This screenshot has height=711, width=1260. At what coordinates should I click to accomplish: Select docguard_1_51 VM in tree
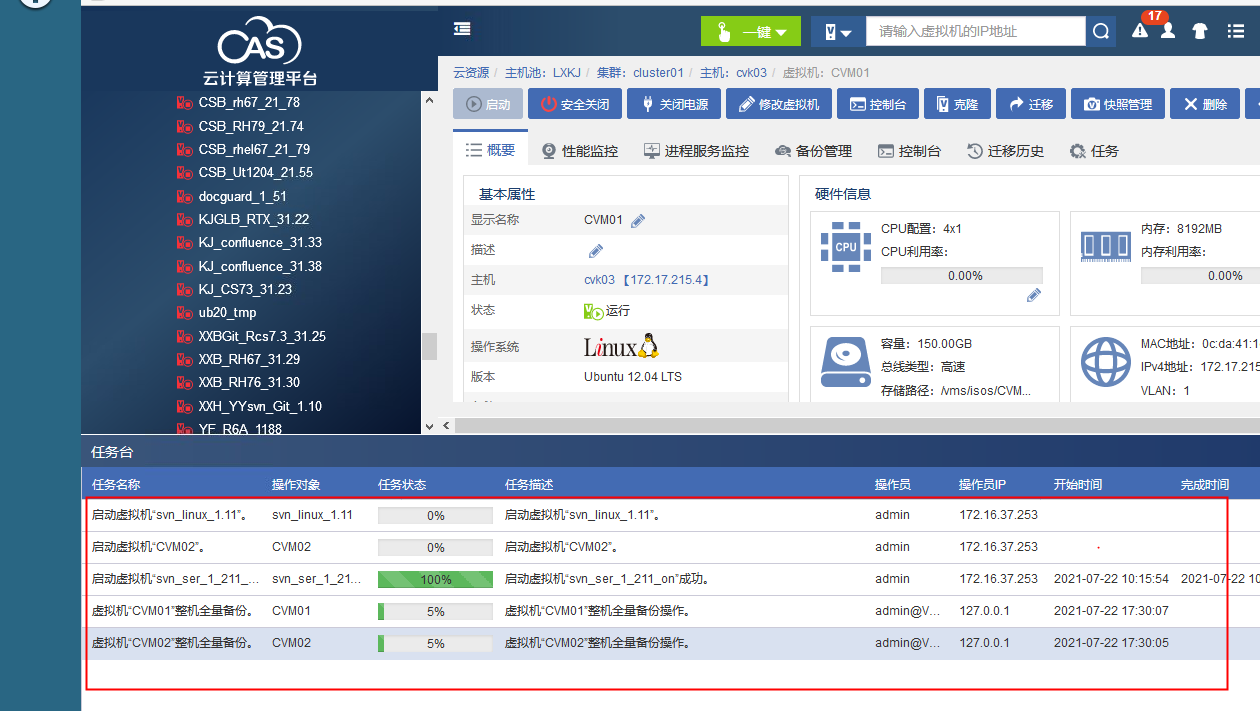242,196
